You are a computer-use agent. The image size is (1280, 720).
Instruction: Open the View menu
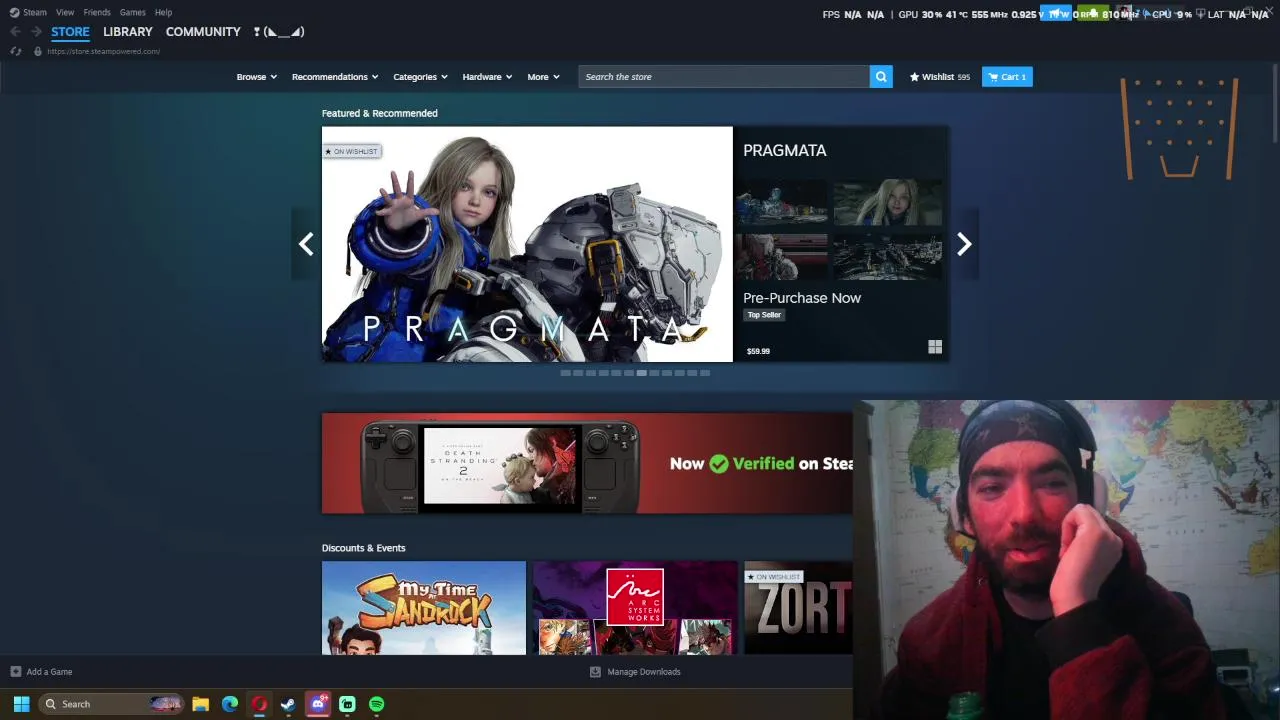click(65, 12)
